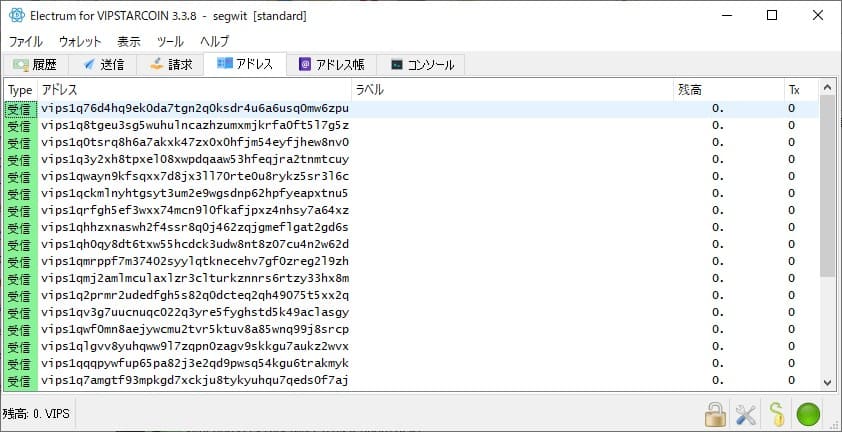Image resolution: width=842 pixels, height=432 pixels.
Task: Select address vips1qckmlnyhtgsyt3um2e9wgsdnp62hpfyeapxtnu5
Action: [195, 193]
